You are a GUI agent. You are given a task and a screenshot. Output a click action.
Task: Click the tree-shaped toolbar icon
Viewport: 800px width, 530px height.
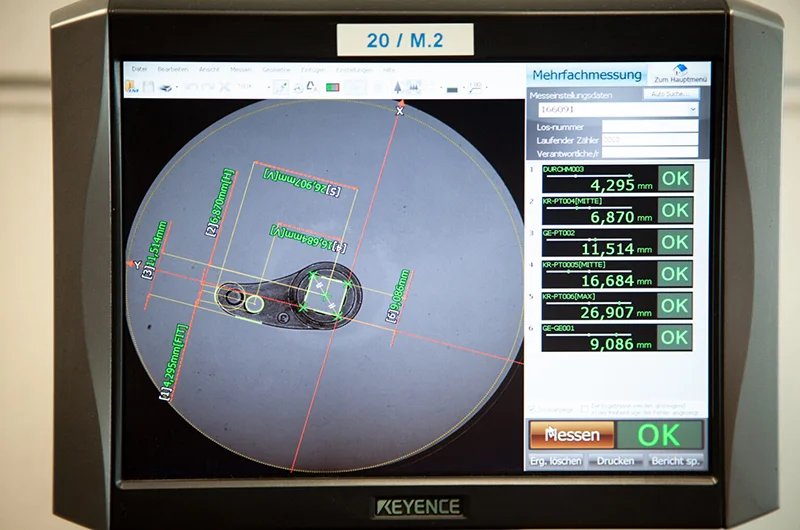click(397, 87)
